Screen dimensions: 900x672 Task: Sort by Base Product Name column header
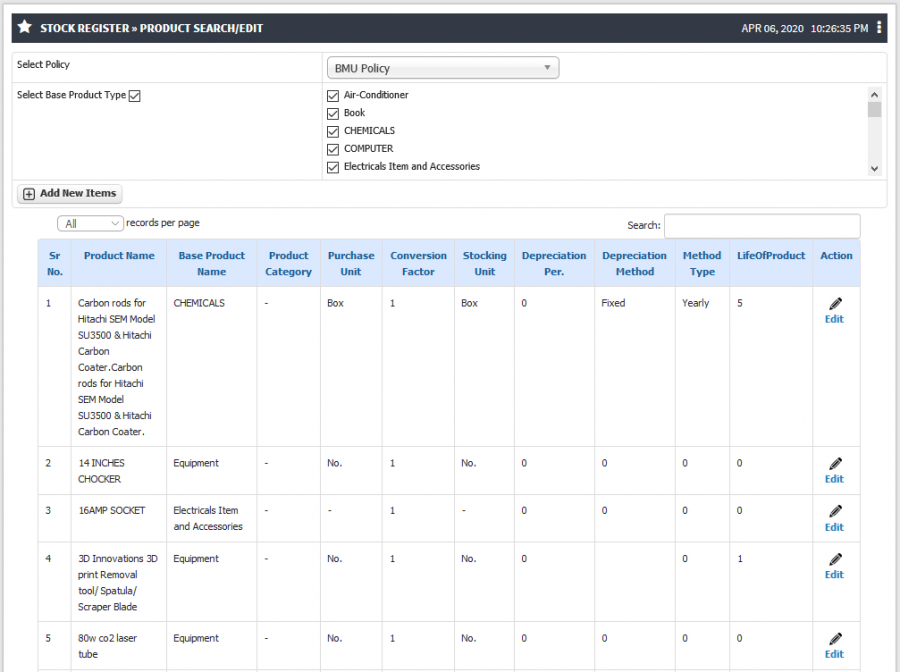[x=211, y=263]
